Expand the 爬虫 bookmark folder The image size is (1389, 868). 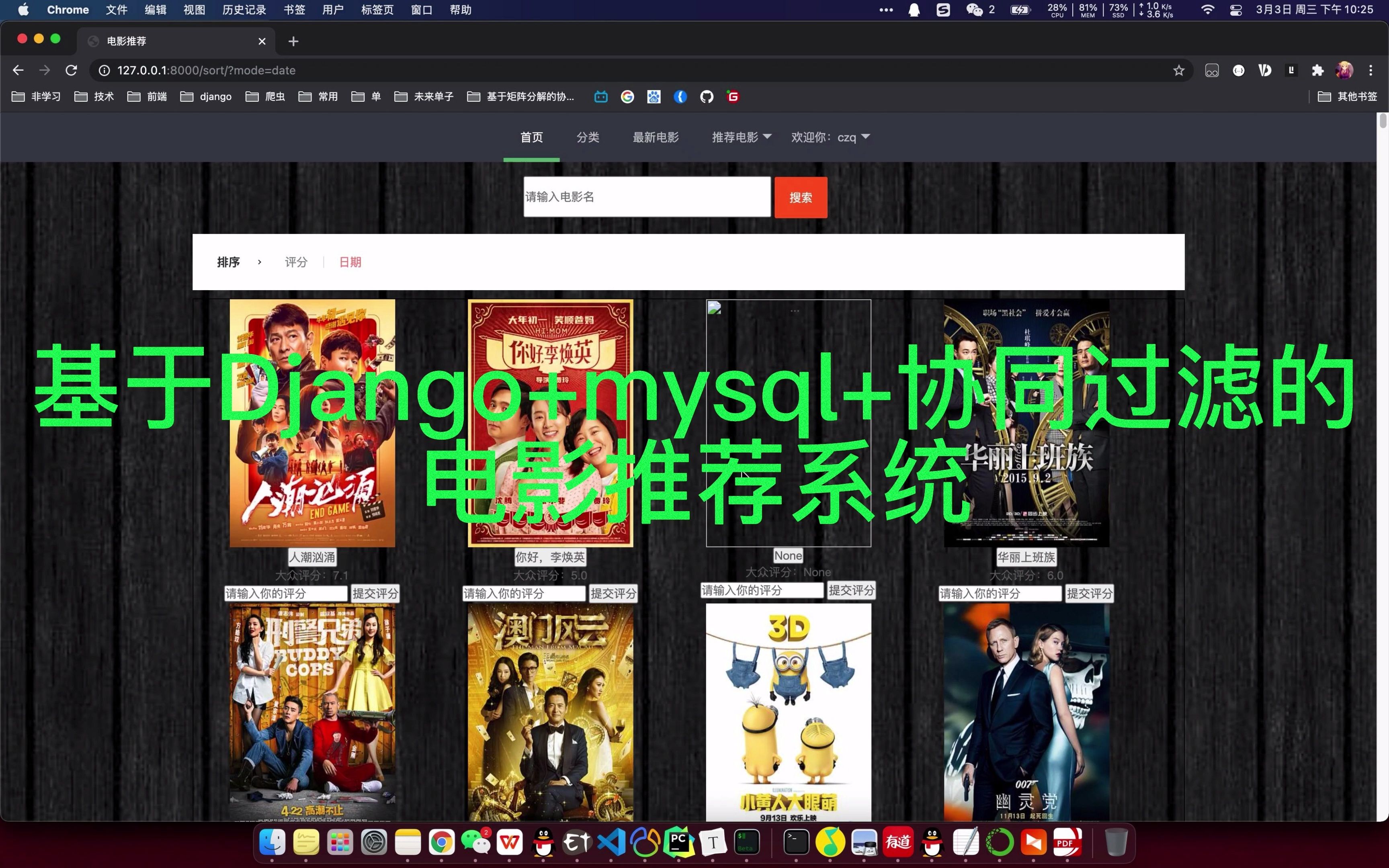pyautogui.click(x=265, y=96)
